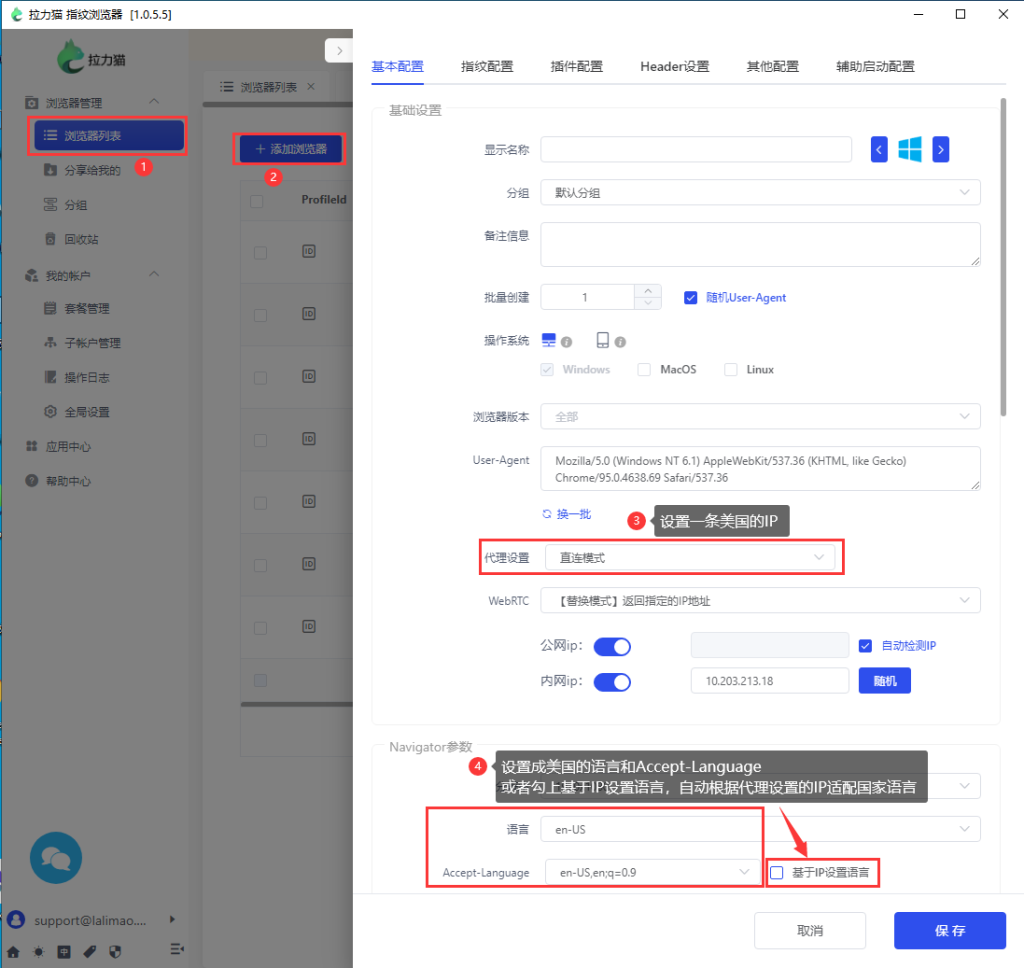Click the chat support bubble icon
1024x968 pixels.
(x=56, y=858)
